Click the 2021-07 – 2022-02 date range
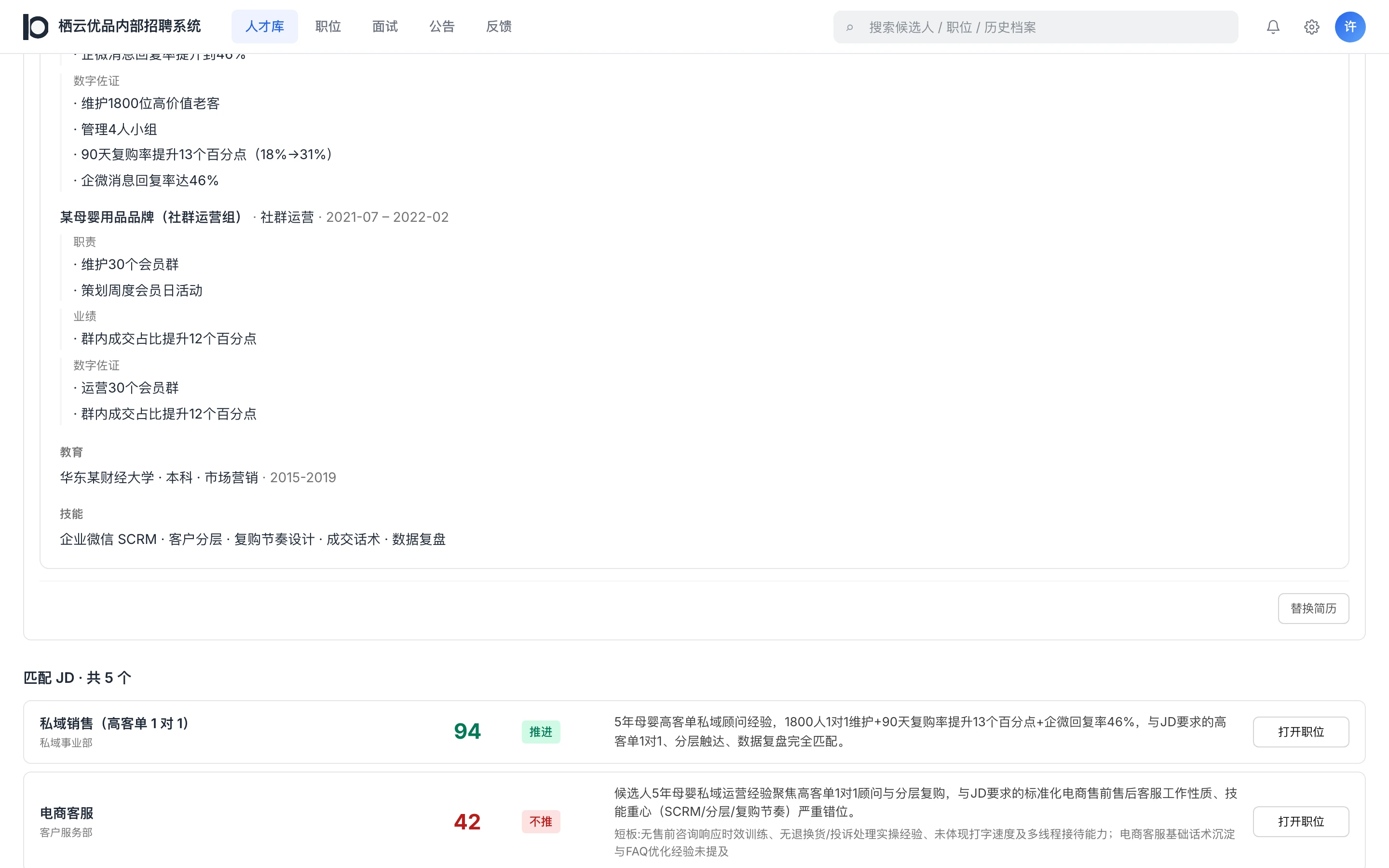 tap(387, 217)
